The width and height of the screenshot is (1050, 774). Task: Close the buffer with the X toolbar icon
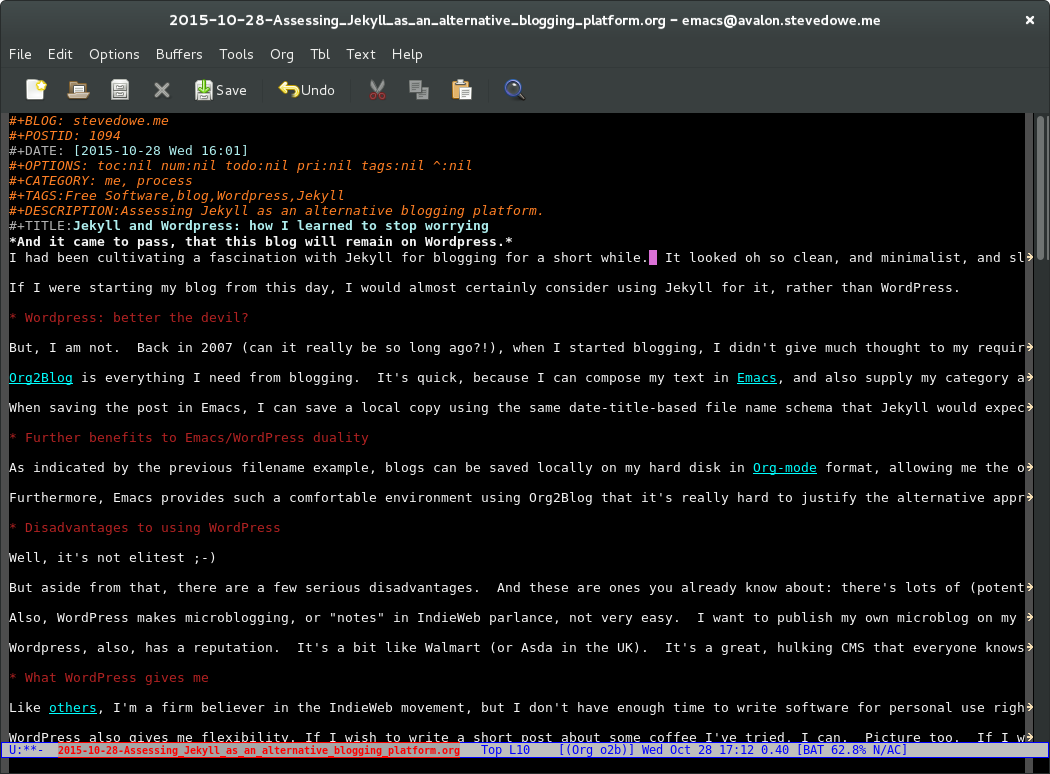pyautogui.click(x=162, y=90)
